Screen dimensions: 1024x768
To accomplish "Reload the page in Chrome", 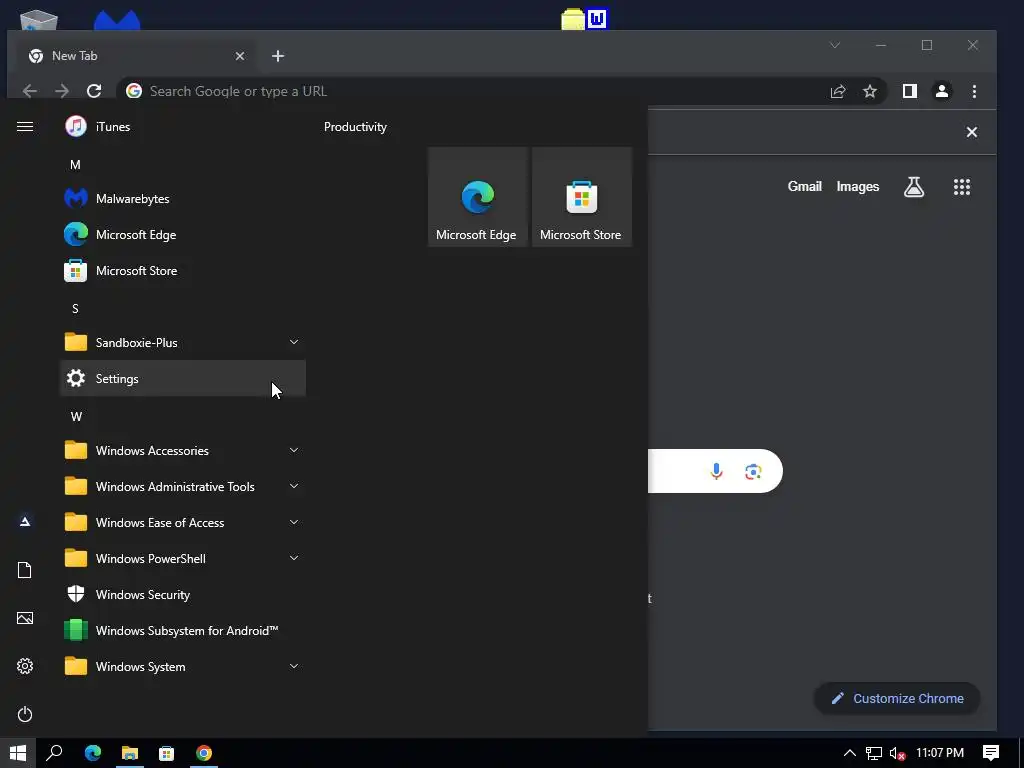I will (x=94, y=91).
